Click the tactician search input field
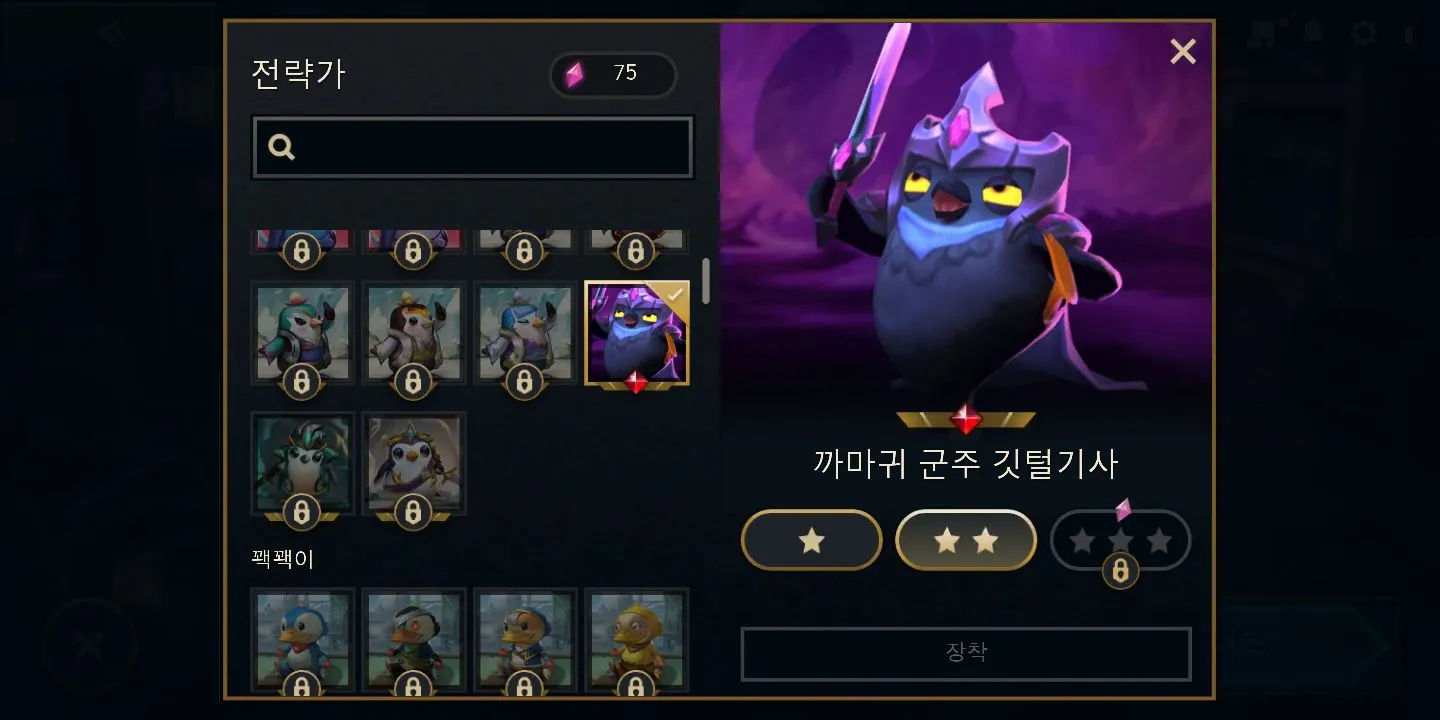 tap(473, 148)
